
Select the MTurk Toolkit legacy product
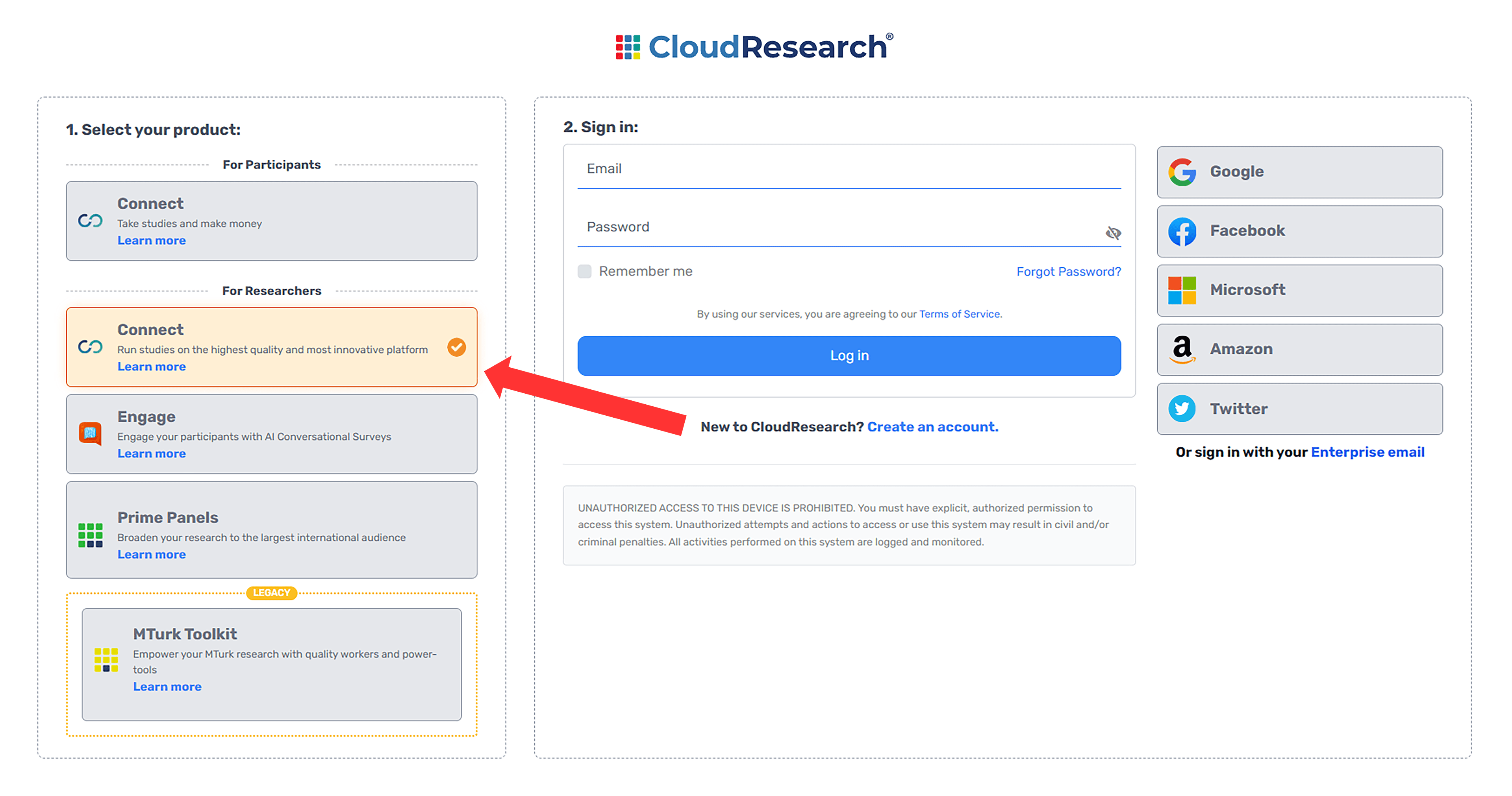tap(272, 665)
